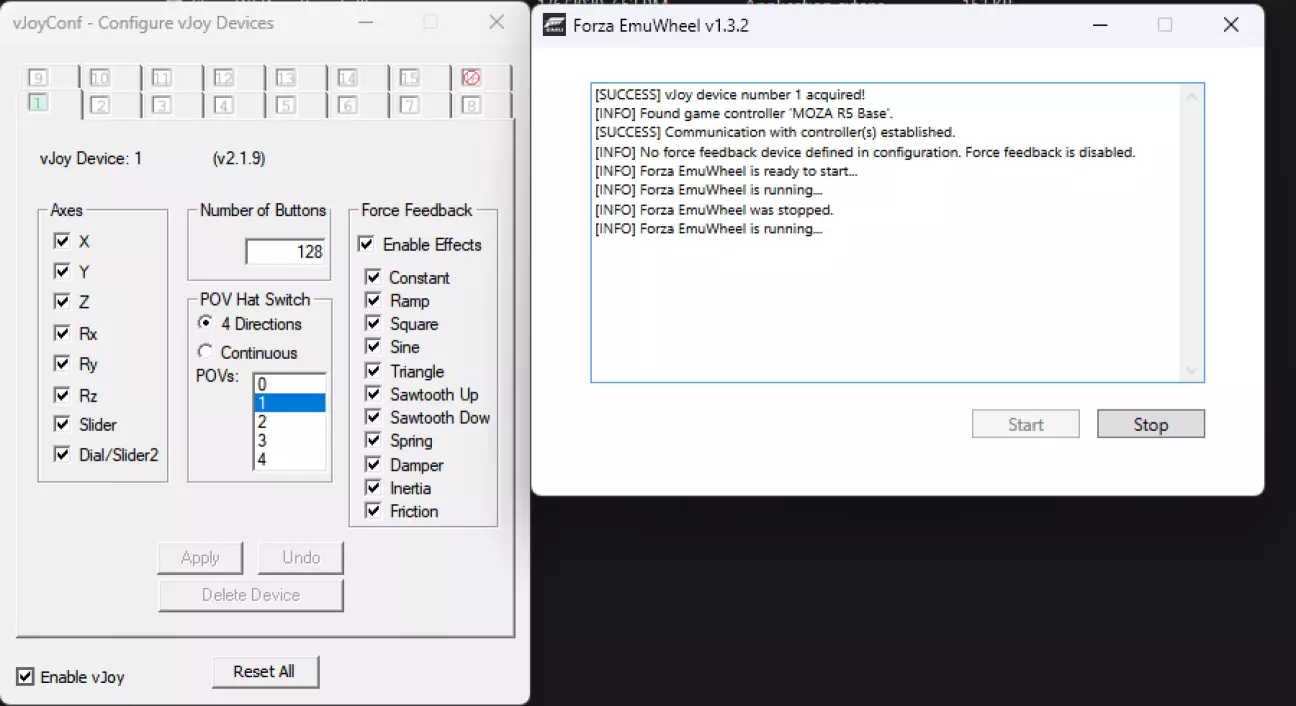Select 0 in the POVs list
The image size is (1296, 706).
coord(289,384)
